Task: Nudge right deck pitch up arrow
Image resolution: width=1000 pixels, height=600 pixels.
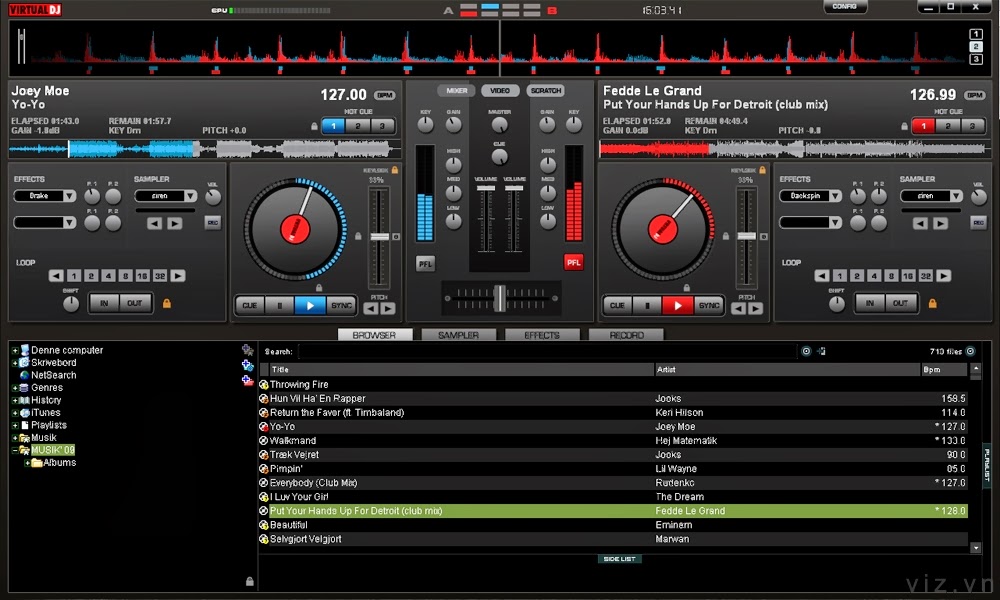Action: coord(755,309)
